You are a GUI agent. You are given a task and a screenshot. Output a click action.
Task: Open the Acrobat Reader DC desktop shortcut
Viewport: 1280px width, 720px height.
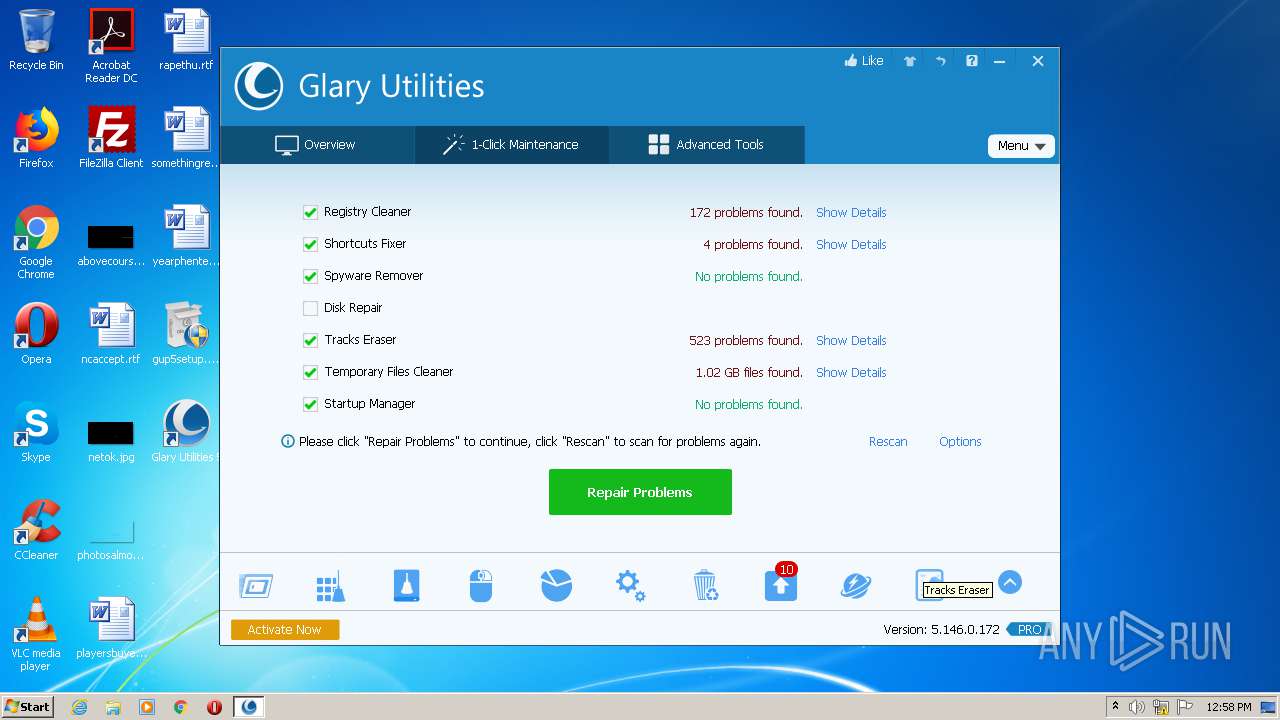tap(111, 46)
